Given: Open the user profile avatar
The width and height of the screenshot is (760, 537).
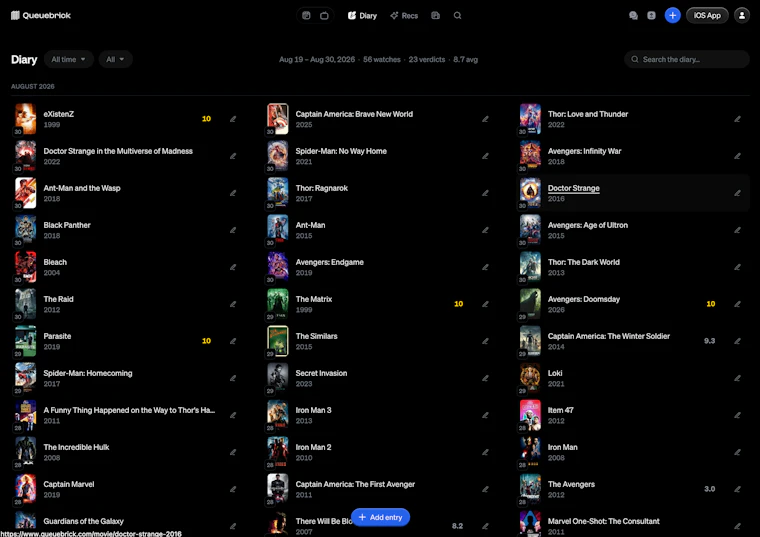Looking at the screenshot, I should pyautogui.click(x=742, y=16).
